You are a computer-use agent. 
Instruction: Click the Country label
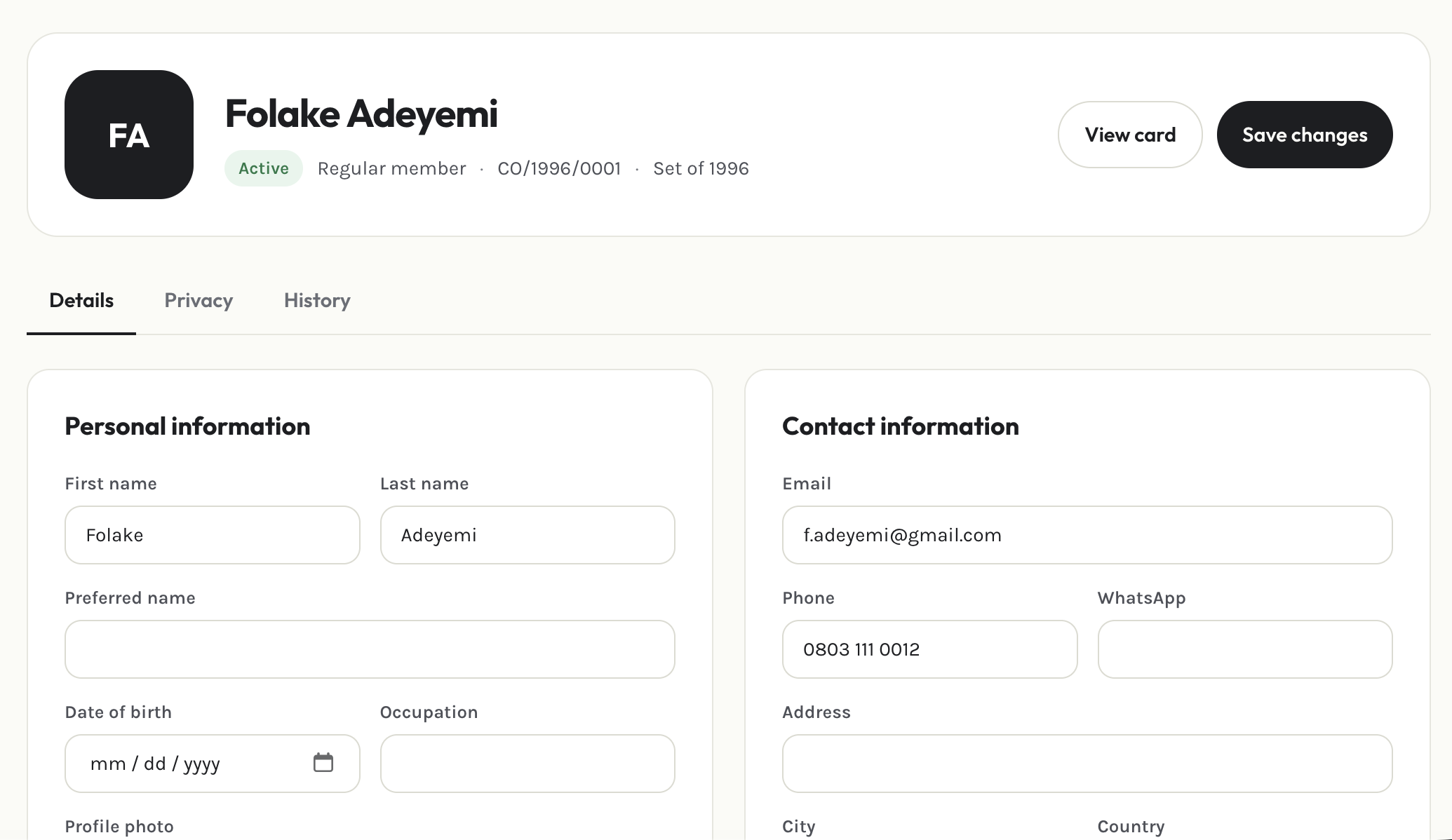point(1131,827)
